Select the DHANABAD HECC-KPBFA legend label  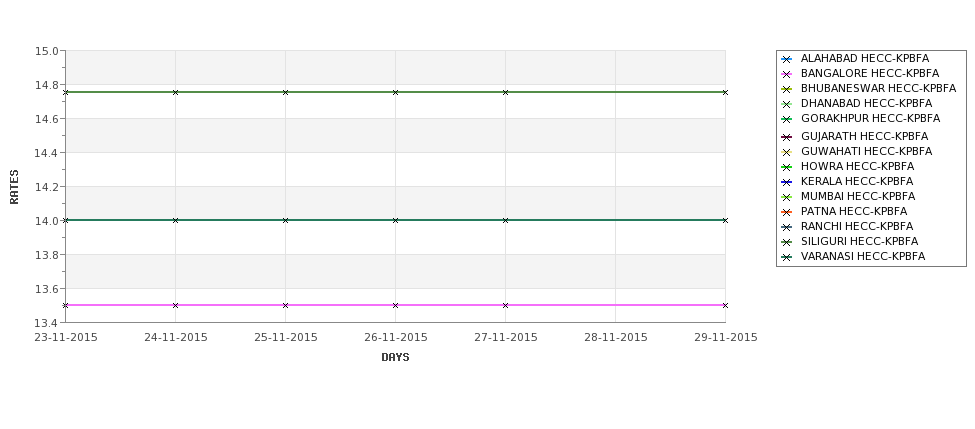[x=866, y=103]
